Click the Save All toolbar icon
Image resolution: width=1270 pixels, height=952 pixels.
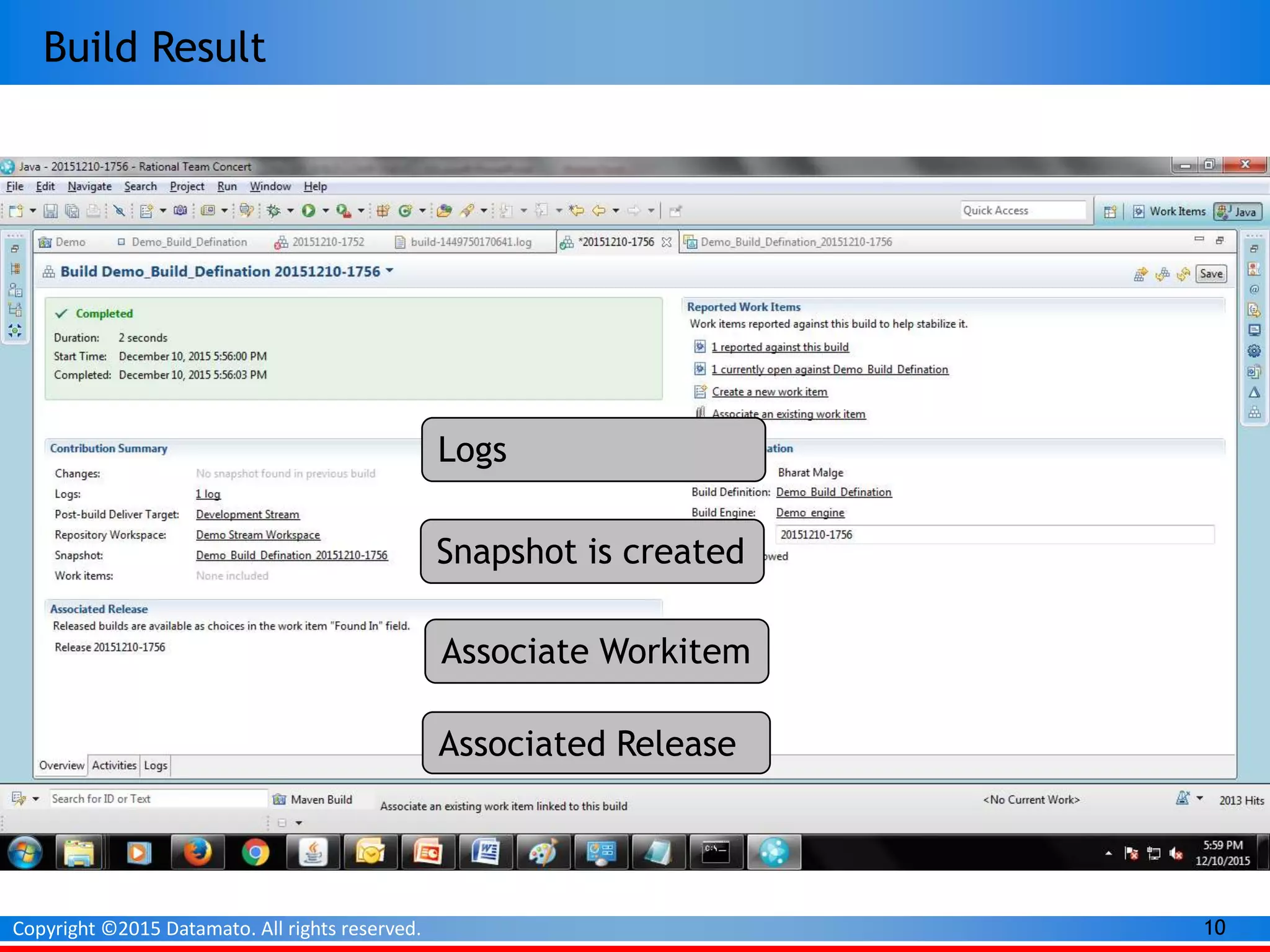pyautogui.click(x=72, y=211)
